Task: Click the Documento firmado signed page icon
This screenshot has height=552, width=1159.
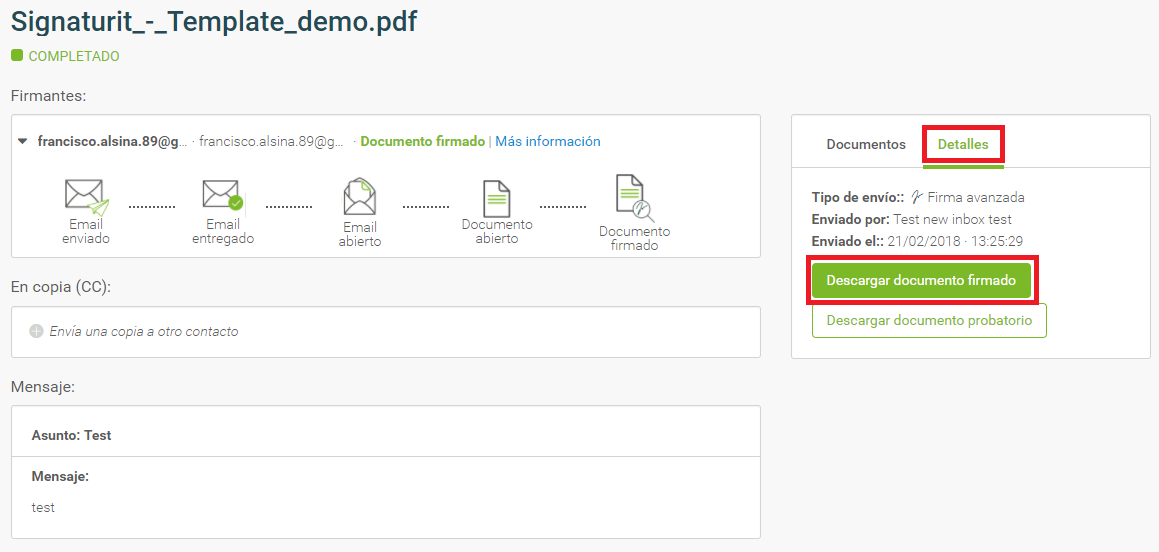Action: tap(634, 198)
